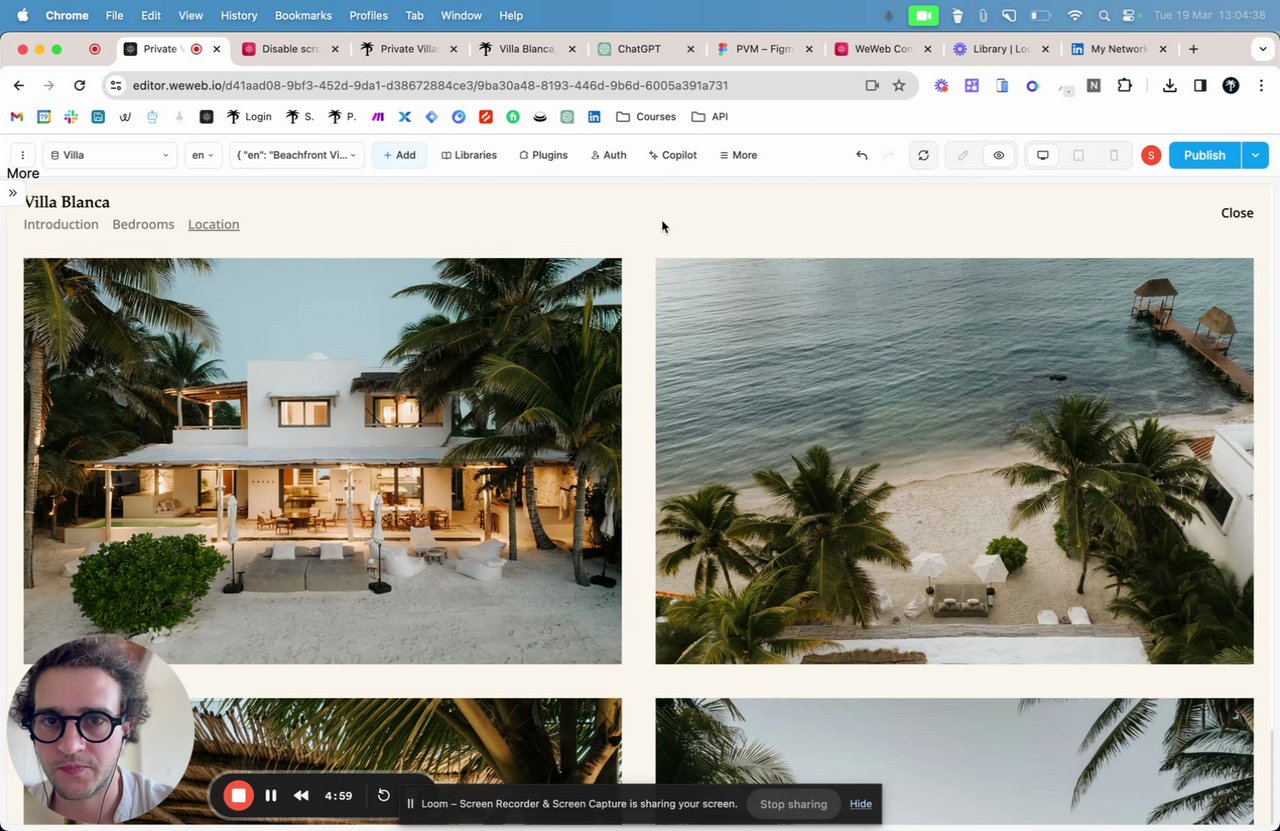
Task: Open the beachfront villa exterior photo
Action: 322,461
